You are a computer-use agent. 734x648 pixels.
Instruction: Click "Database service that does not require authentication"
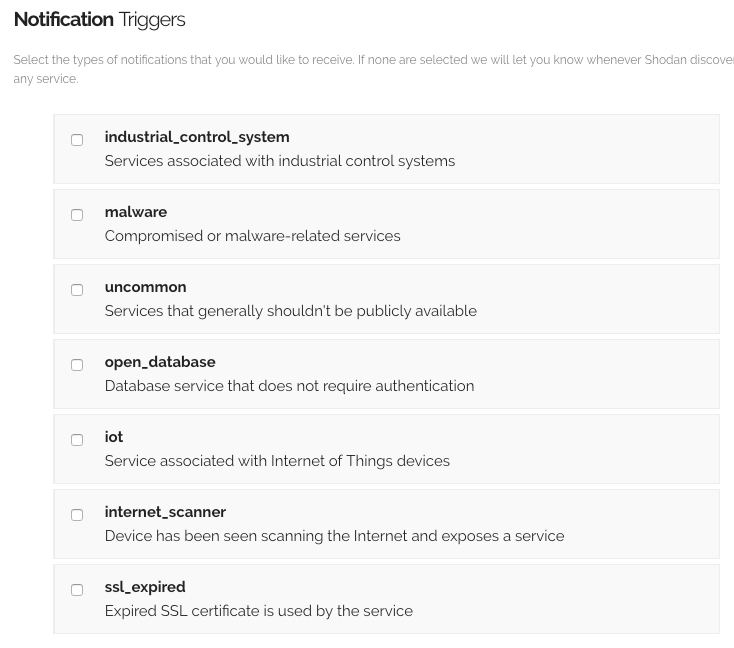289,386
